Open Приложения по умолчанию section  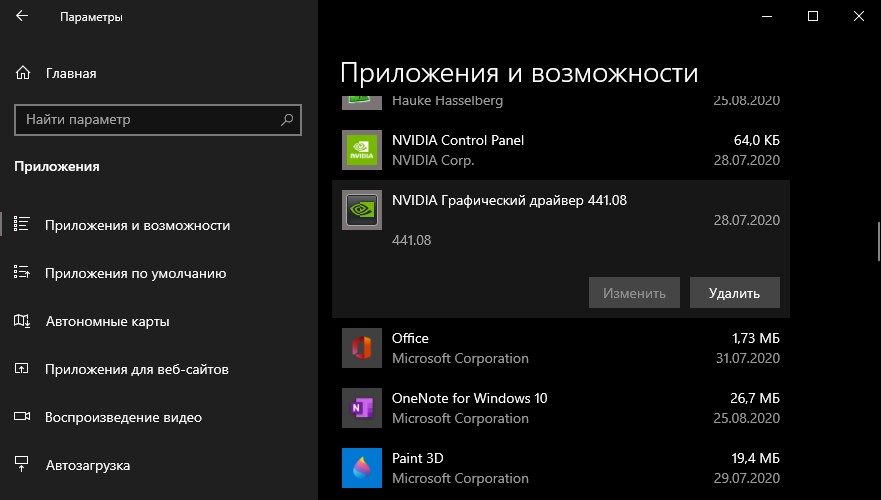pos(135,274)
